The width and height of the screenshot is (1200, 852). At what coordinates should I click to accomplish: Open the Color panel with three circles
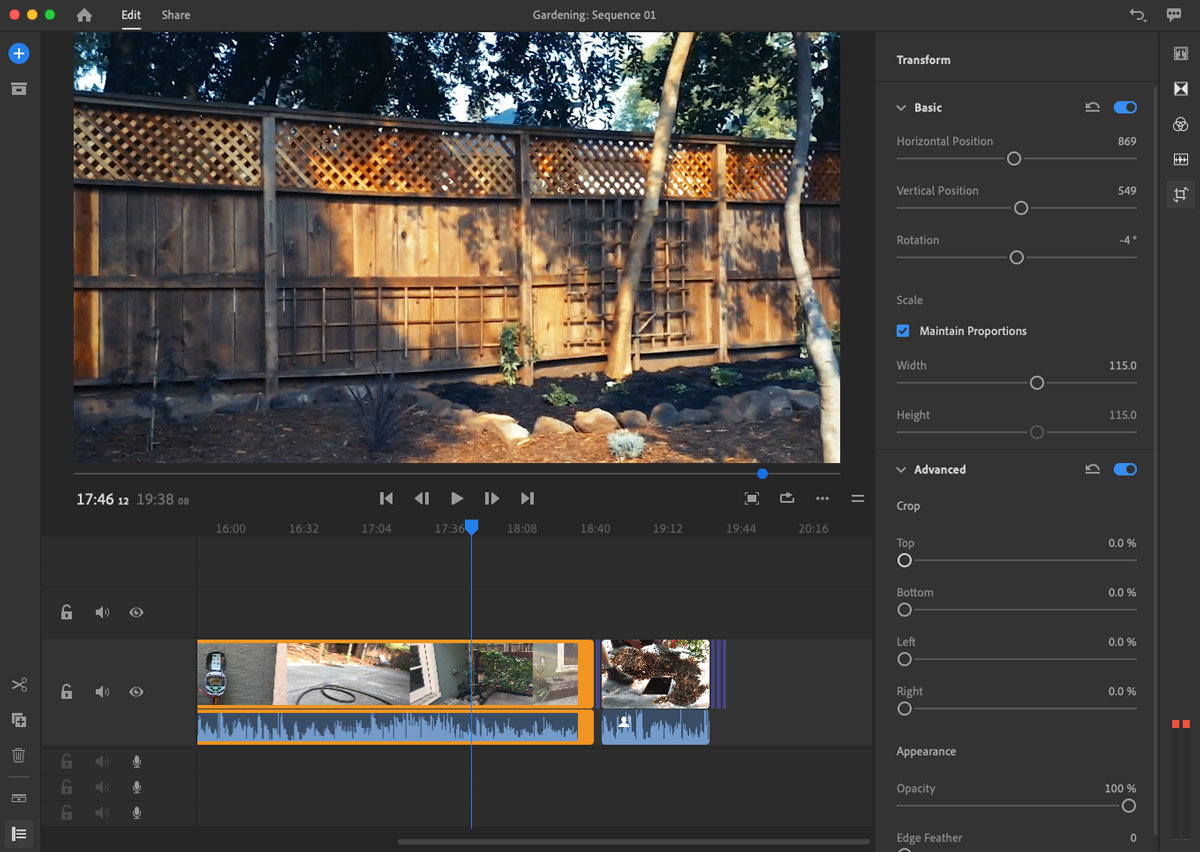(x=1180, y=124)
